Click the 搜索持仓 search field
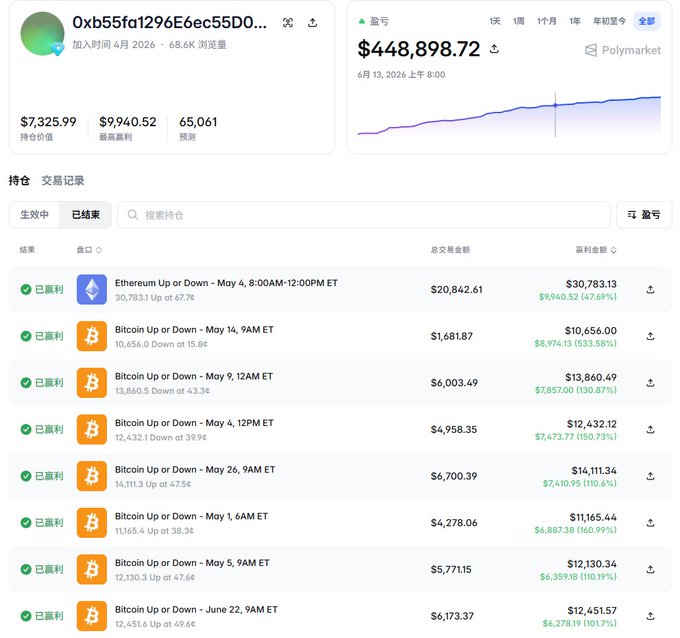This screenshot has width=680, height=638. click(364, 215)
